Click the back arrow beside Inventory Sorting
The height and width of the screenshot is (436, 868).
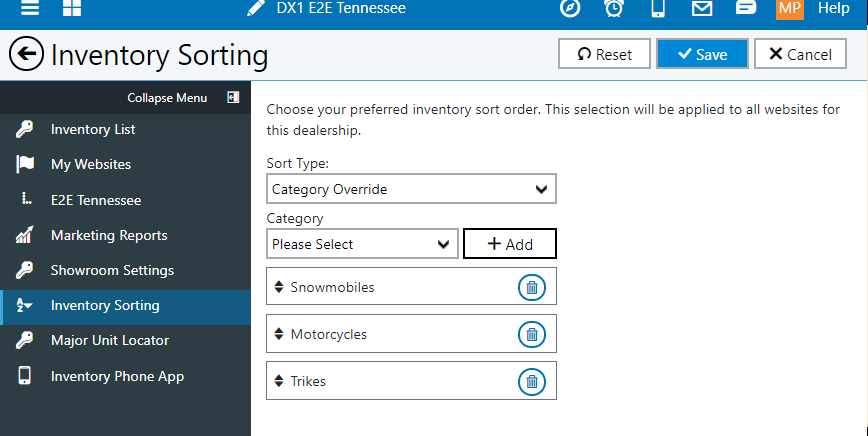pos(26,54)
